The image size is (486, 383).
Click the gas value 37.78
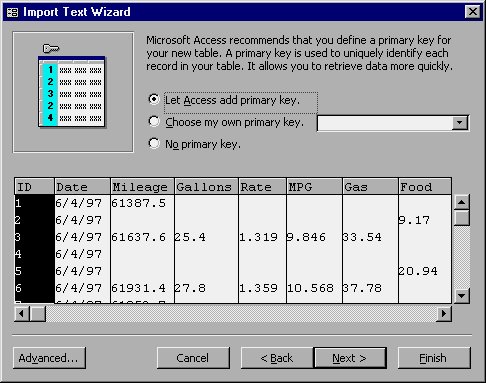click(x=362, y=288)
